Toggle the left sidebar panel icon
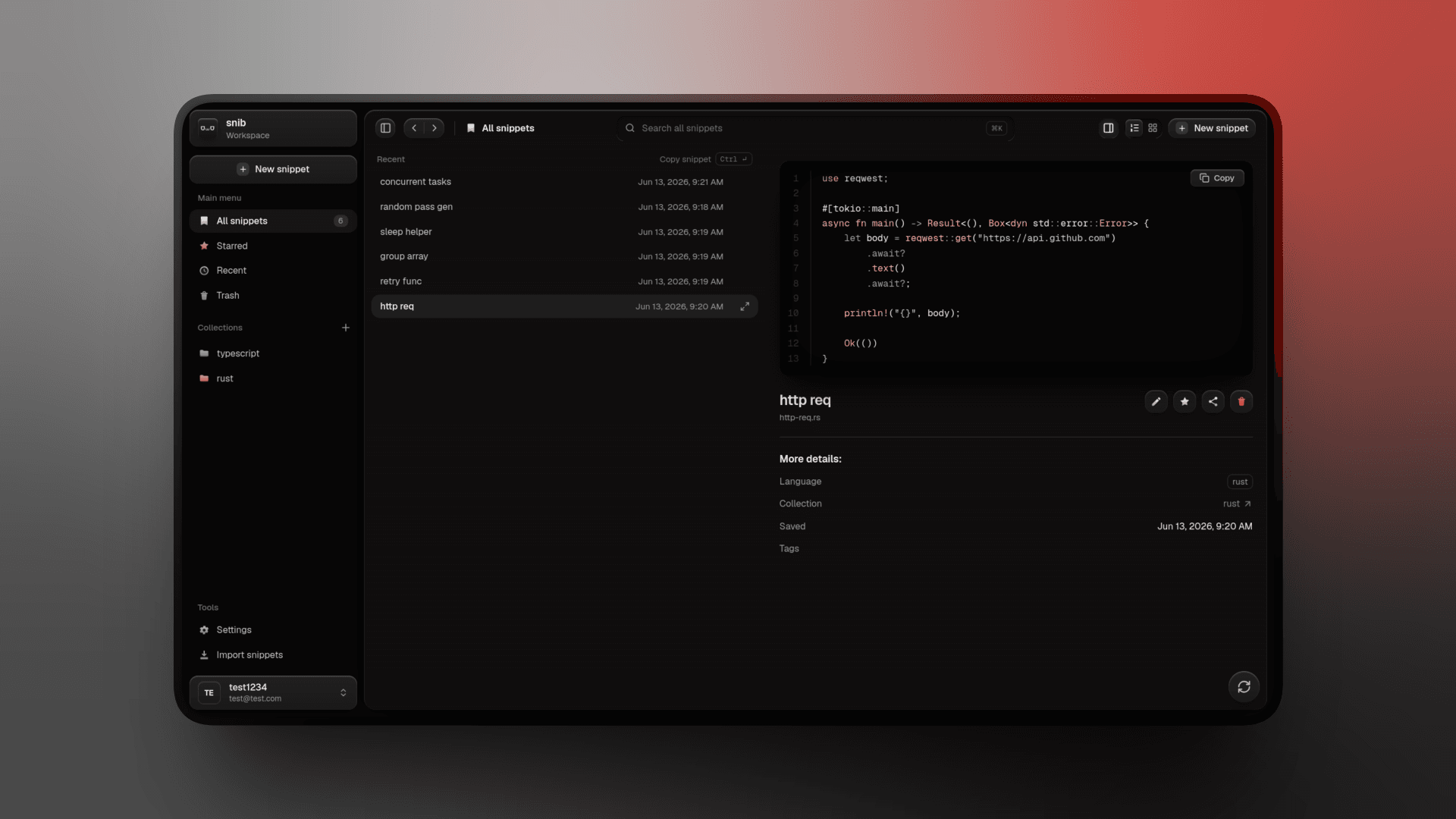Image resolution: width=1456 pixels, height=819 pixels. 385,128
